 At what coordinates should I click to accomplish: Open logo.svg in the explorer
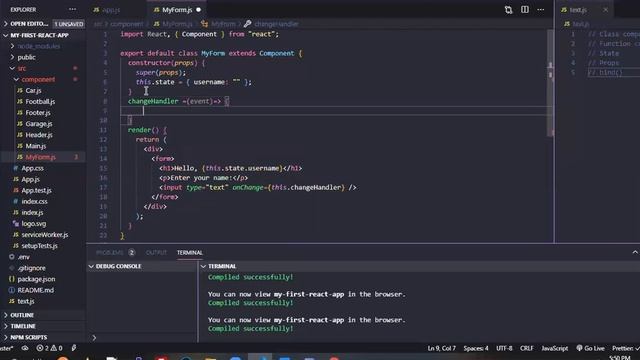click(33, 224)
